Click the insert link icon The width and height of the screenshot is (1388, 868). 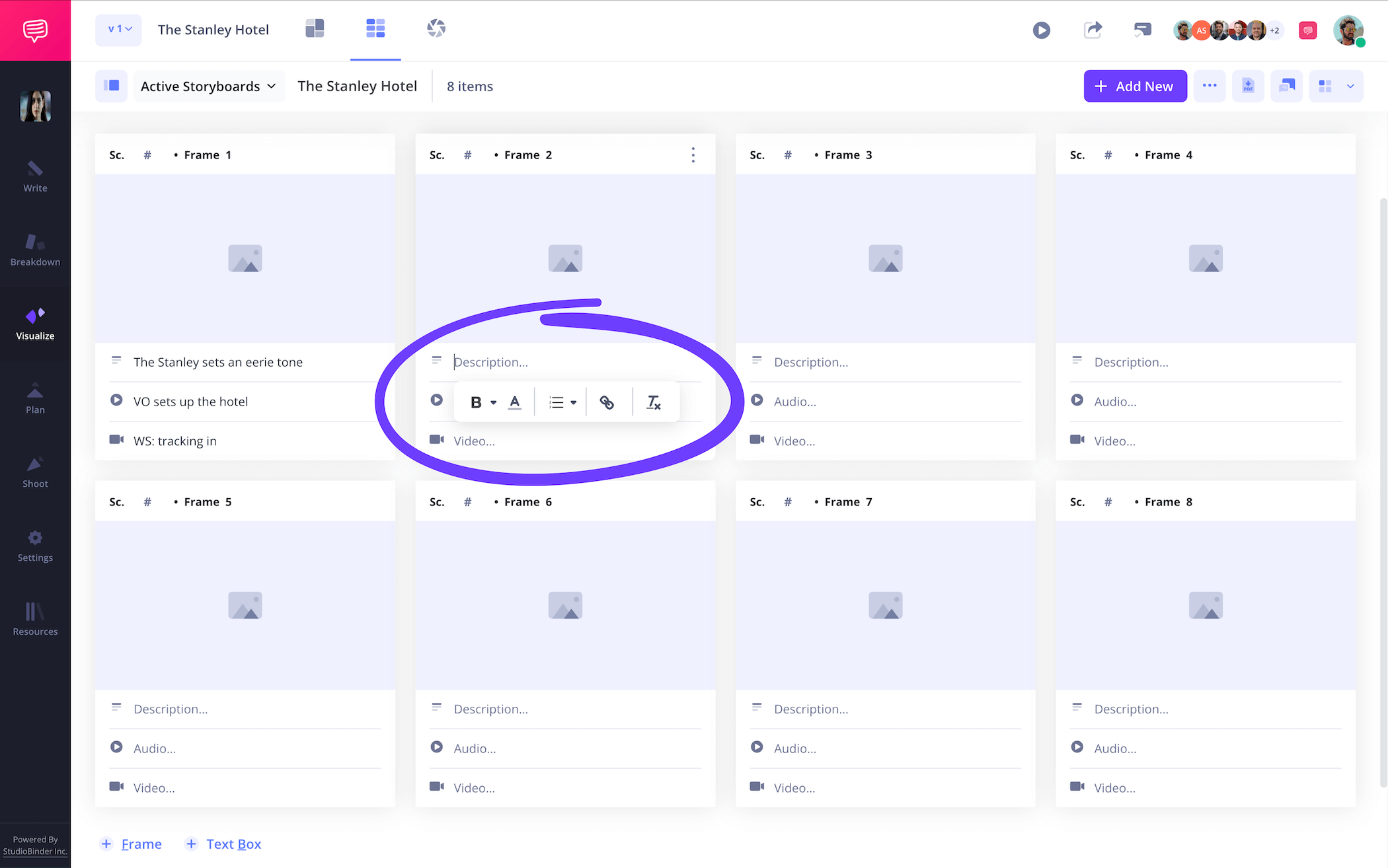[x=606, y=402]
